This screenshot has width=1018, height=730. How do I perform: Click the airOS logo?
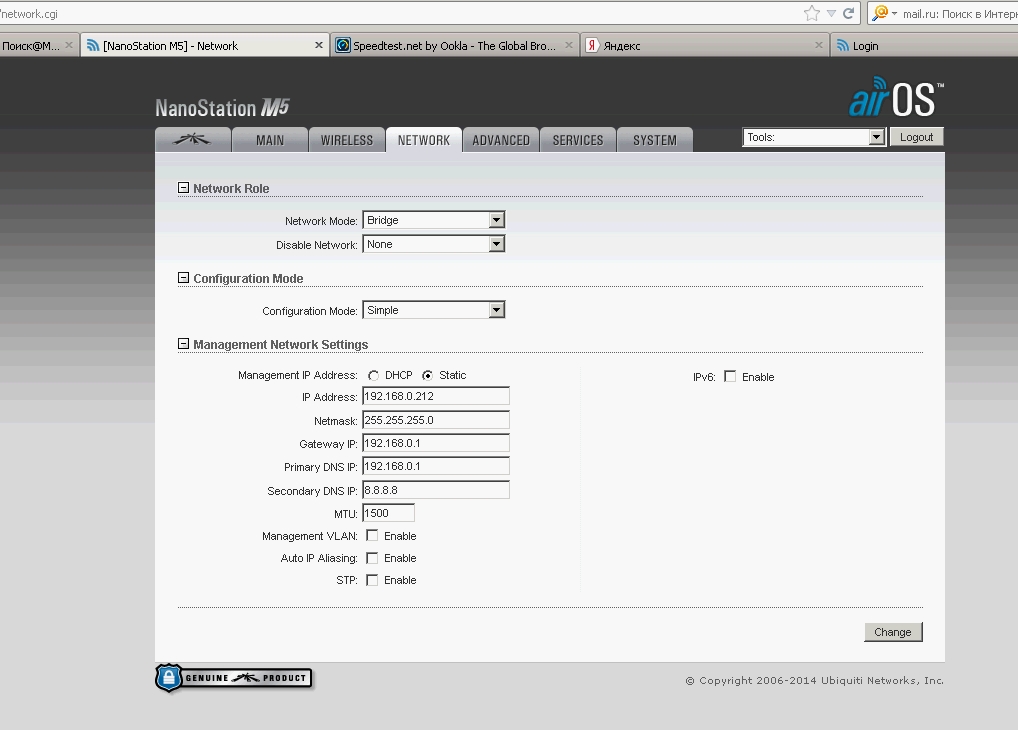(896, 97)
